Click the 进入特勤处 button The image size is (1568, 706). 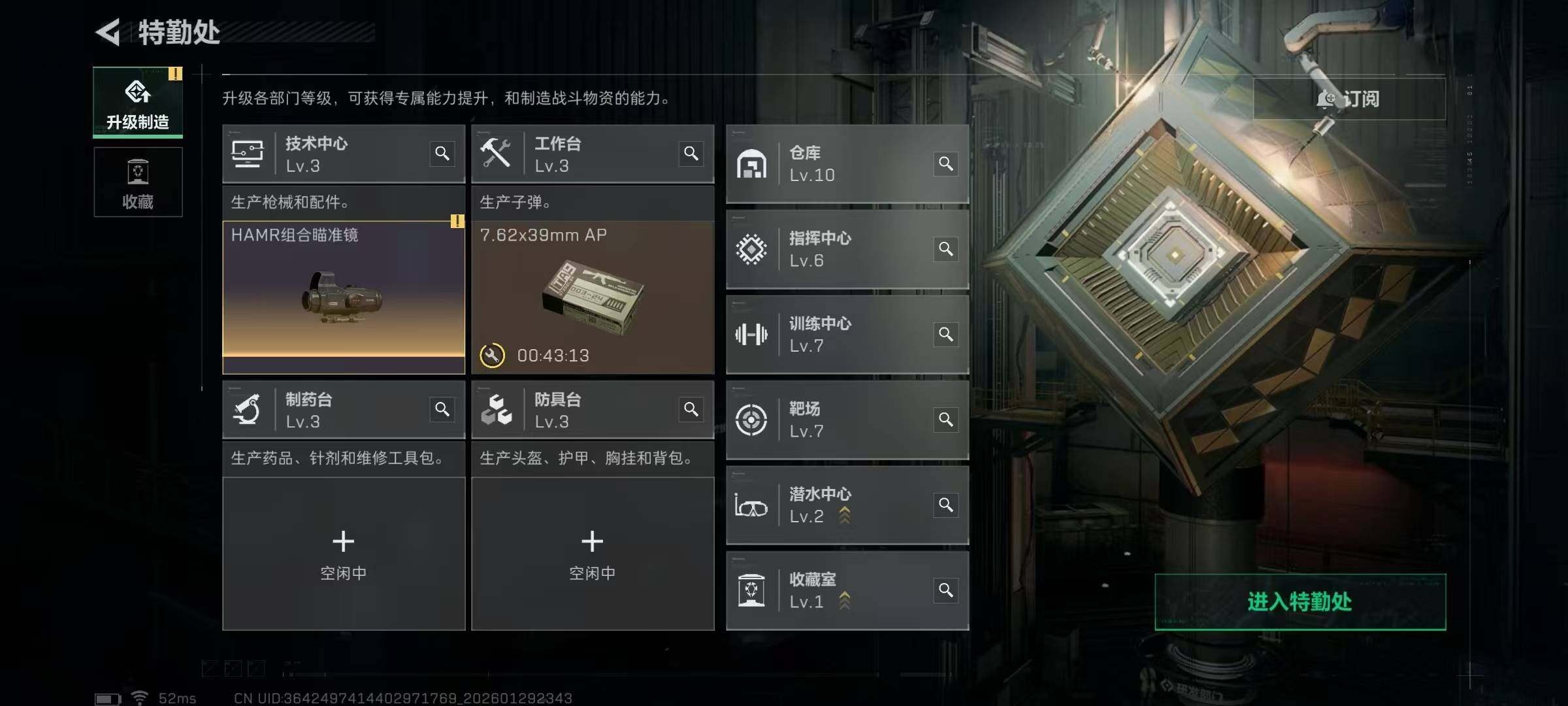(x=1300, y=602)
